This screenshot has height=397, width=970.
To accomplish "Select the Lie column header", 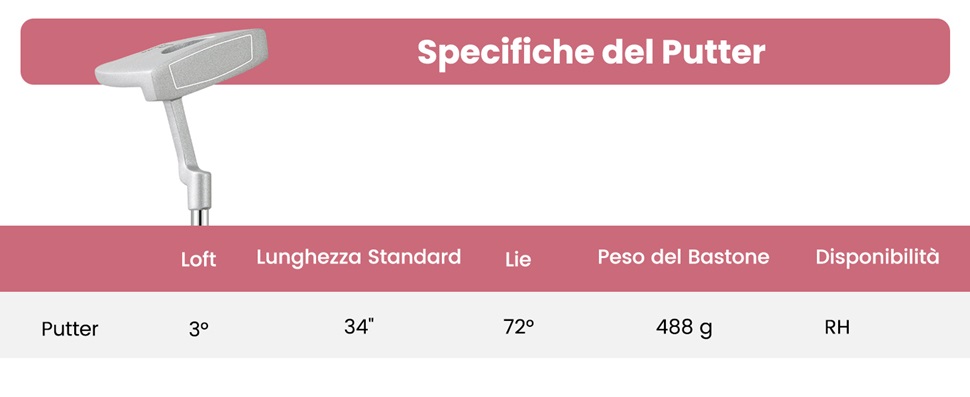I will coord(518,260).
